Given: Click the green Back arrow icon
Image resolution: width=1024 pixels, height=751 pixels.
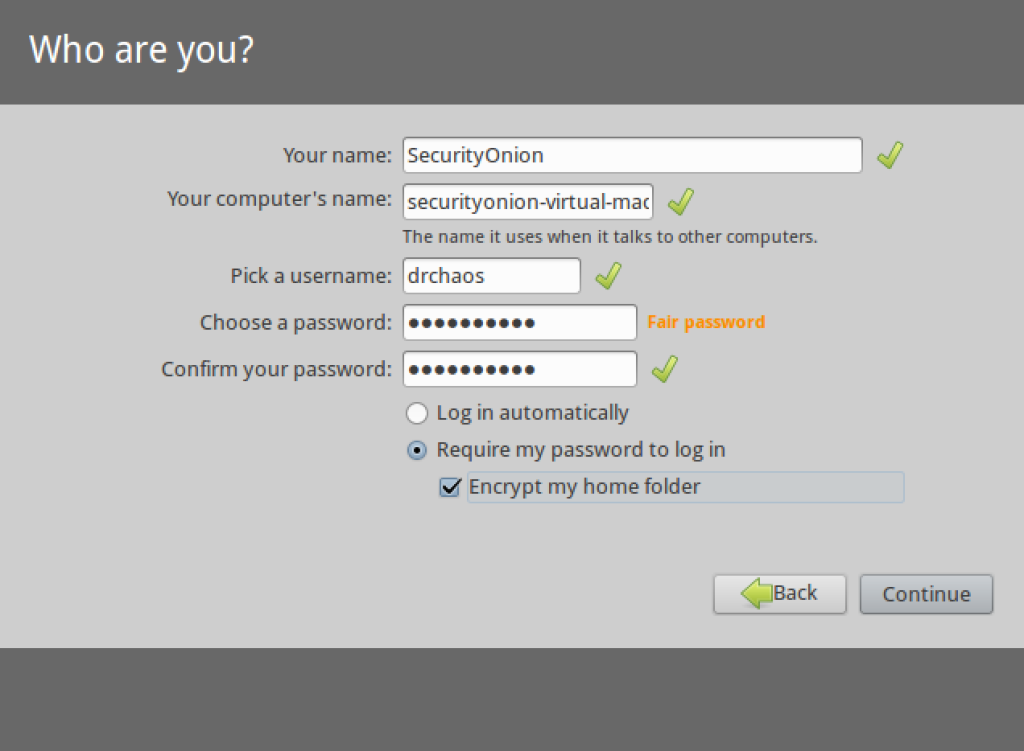Looking at the screenshot, I should pyautogui.click(x=756, y=593).
